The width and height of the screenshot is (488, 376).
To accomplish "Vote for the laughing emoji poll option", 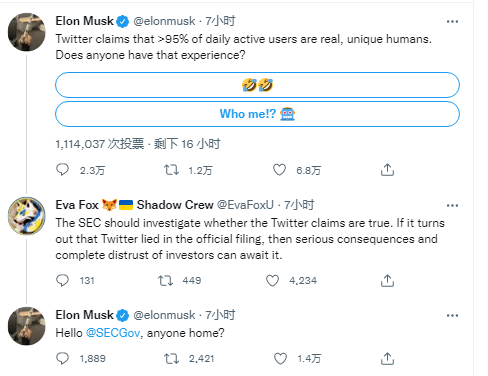I will 257,85.
